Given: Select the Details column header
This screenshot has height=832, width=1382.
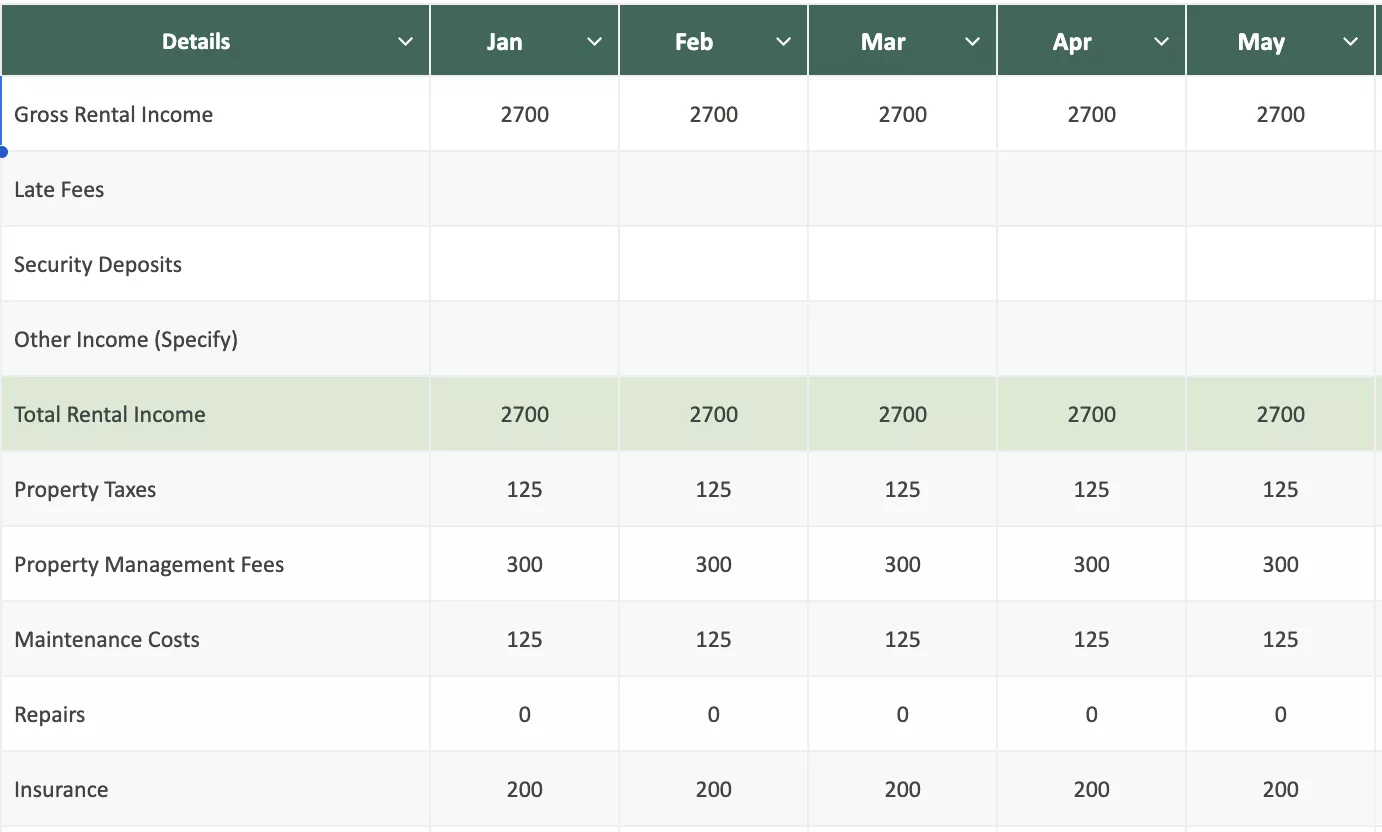Looking at the screenshot, I should point(196,41).
